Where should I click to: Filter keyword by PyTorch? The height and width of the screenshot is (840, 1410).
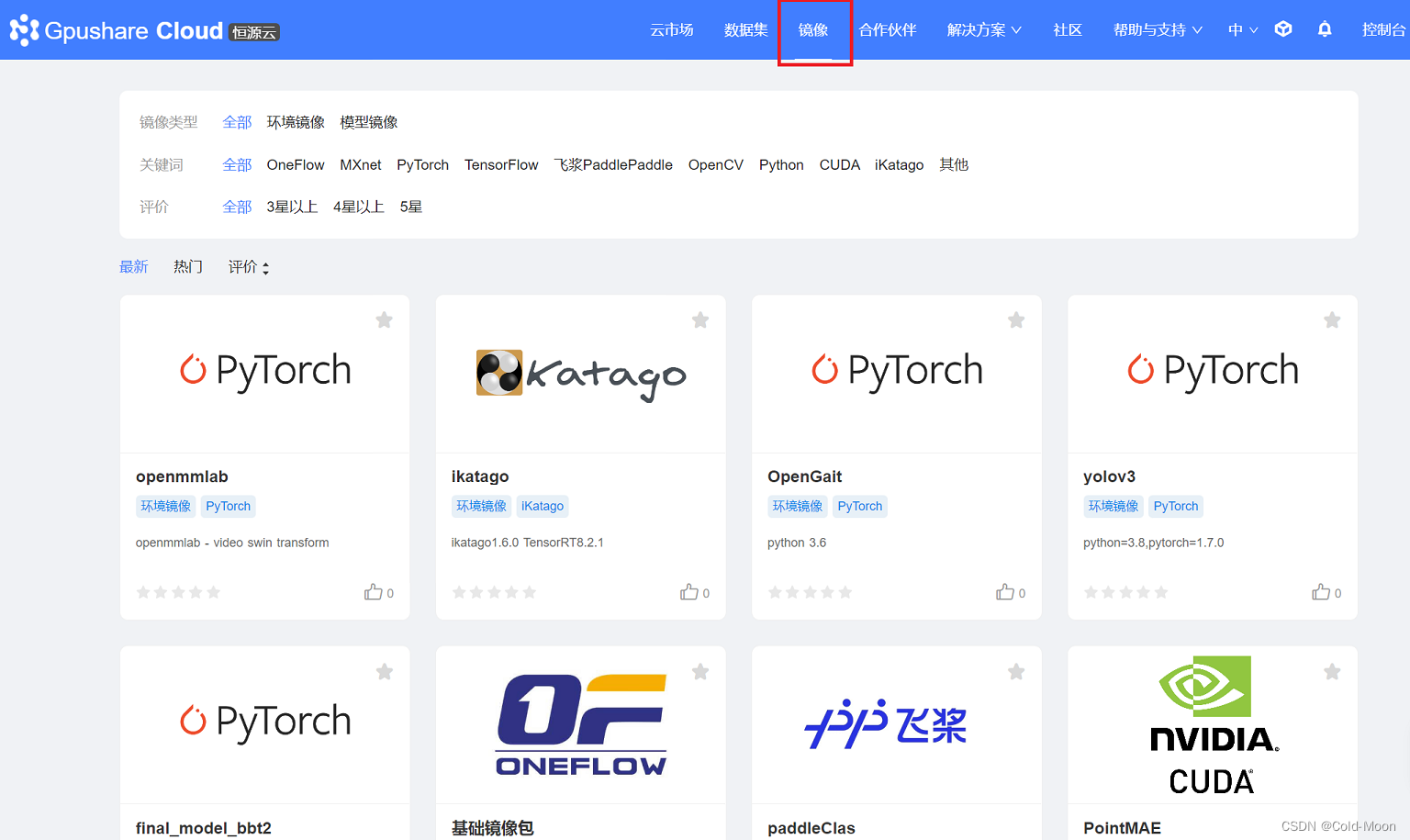pos(423,165)
